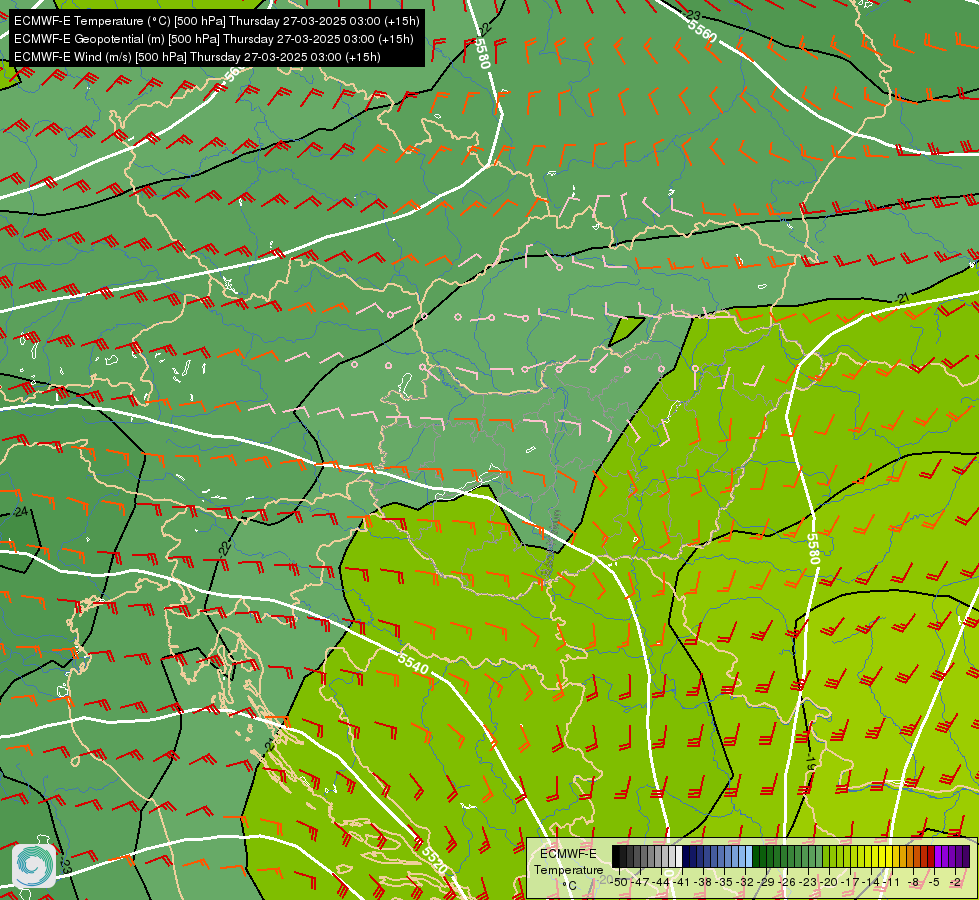The width and height of the screenshot is (979, 900).
Task: Click the ECMWF-E legend title text
Action: 568,854
